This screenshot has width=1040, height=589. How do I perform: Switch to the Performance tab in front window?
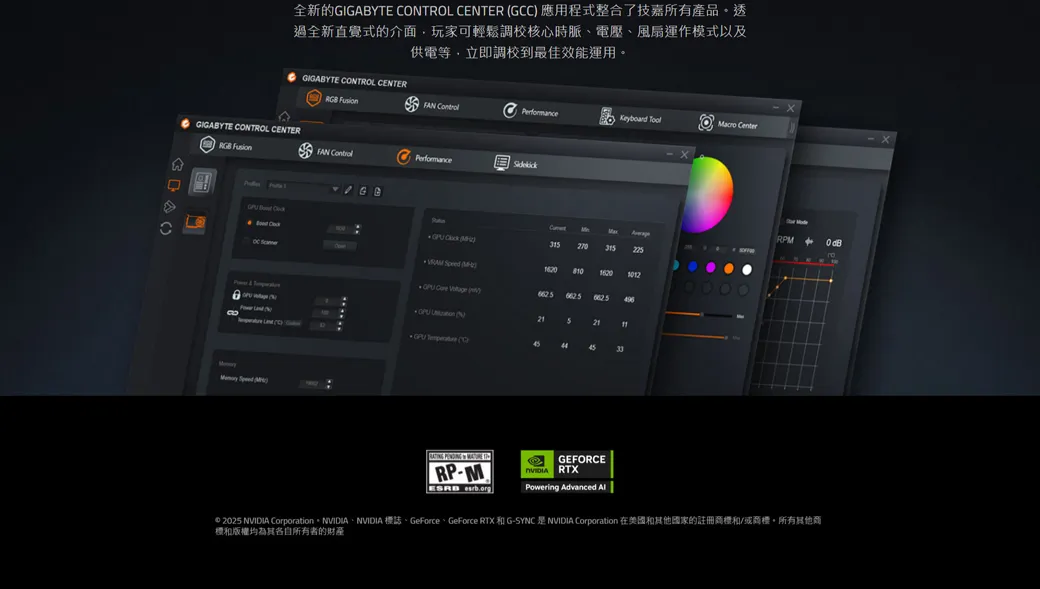point(424,157)
